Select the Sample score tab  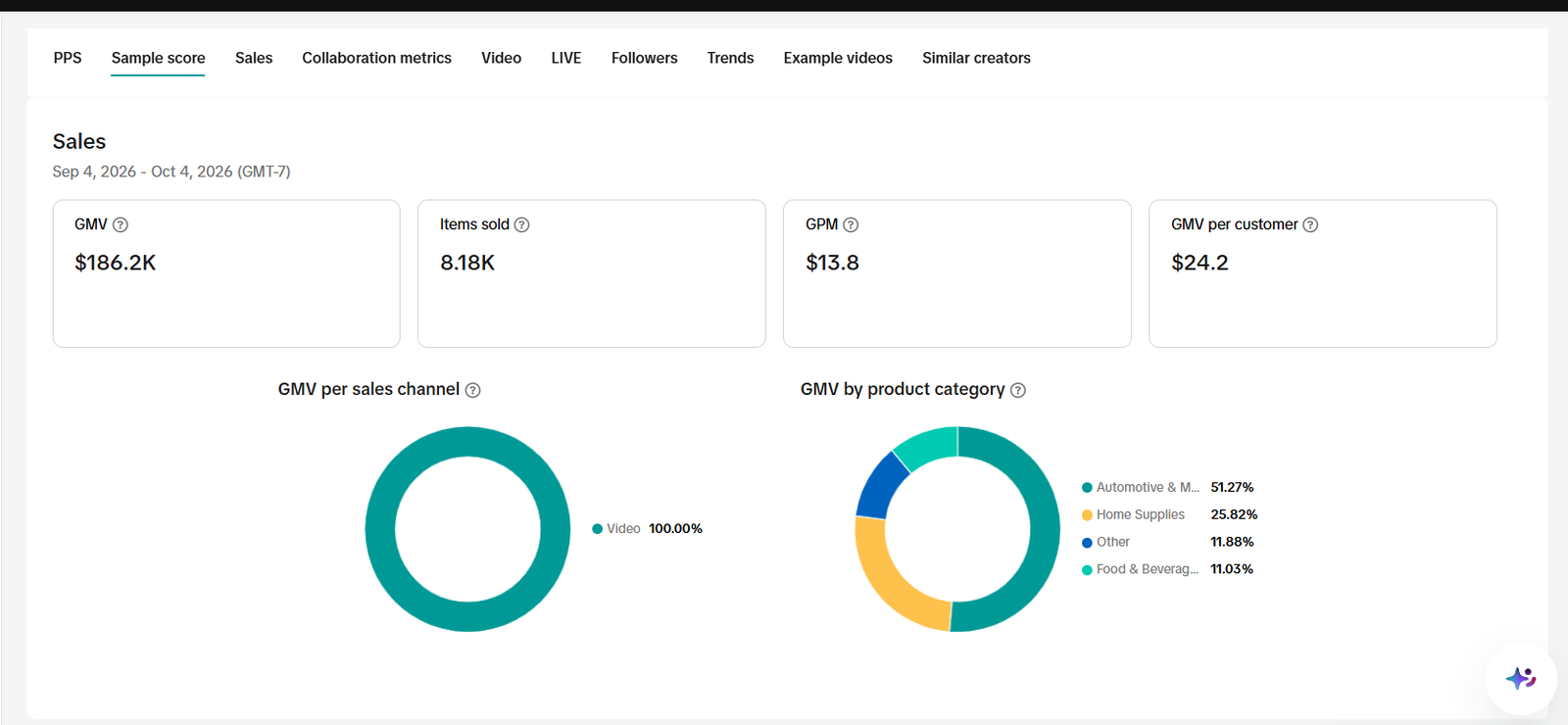(158, 58)
